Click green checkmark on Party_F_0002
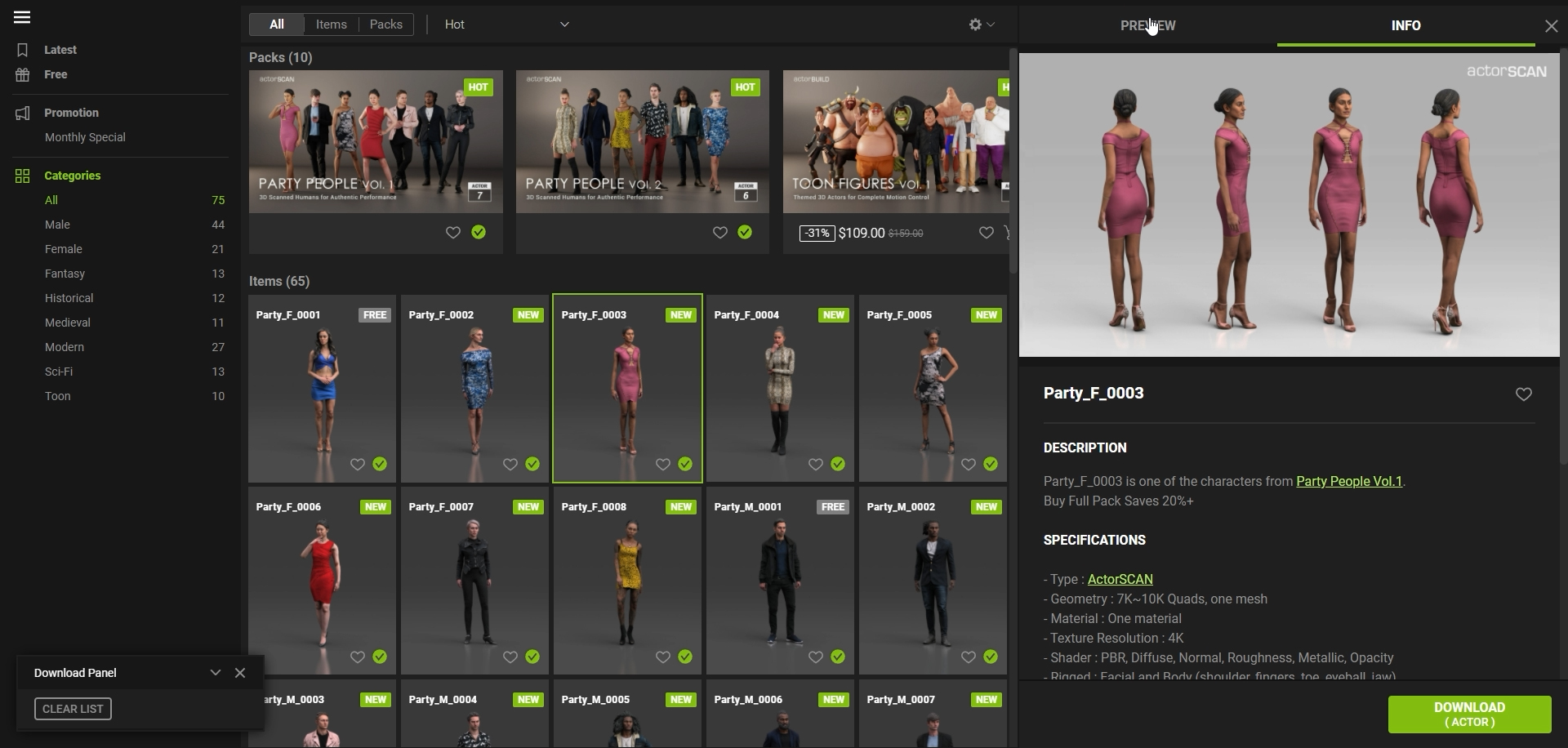 pyautogui.click(x=532, y=465)
